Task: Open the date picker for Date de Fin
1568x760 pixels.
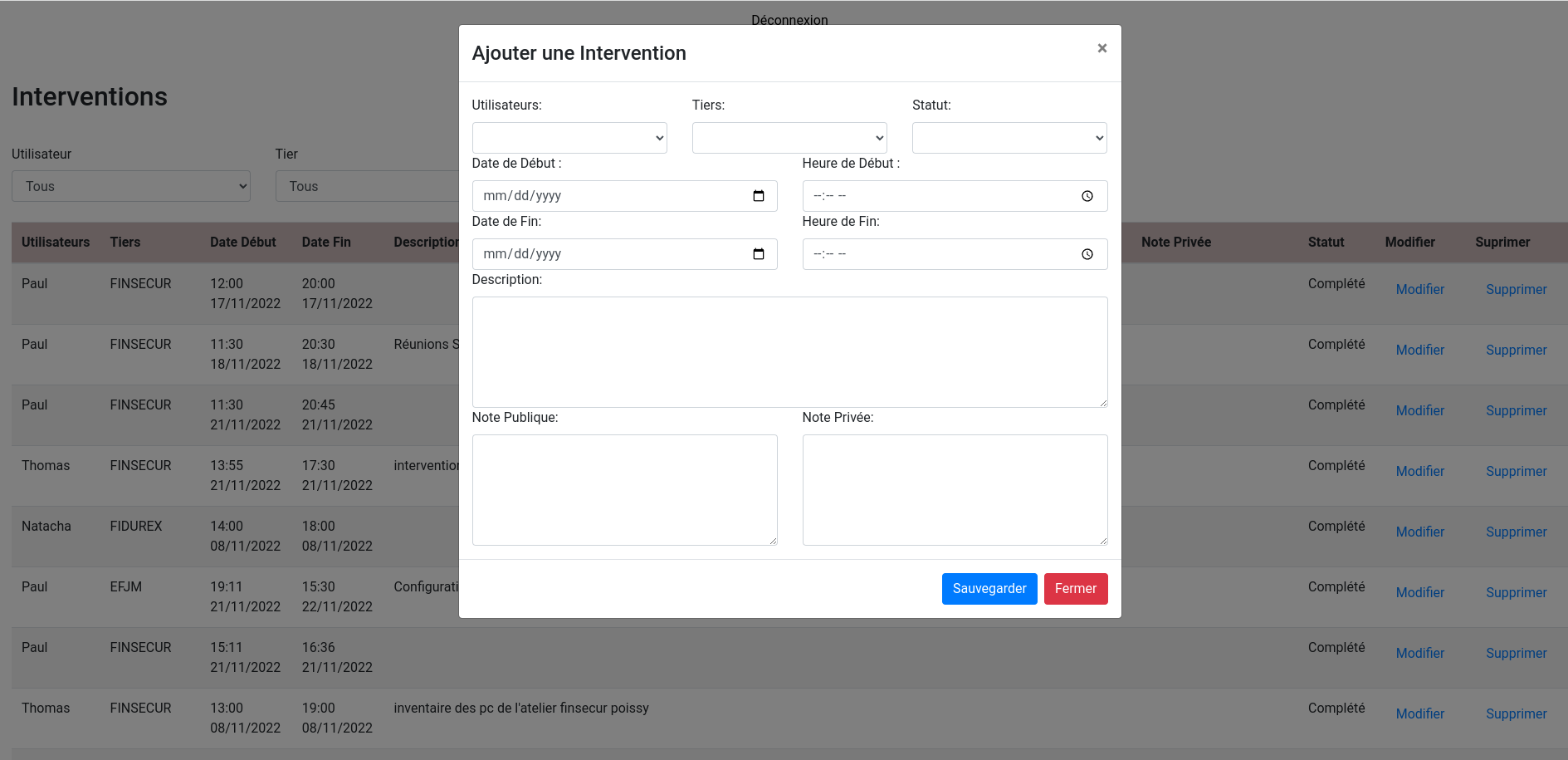Action: (x=758, y=254)
